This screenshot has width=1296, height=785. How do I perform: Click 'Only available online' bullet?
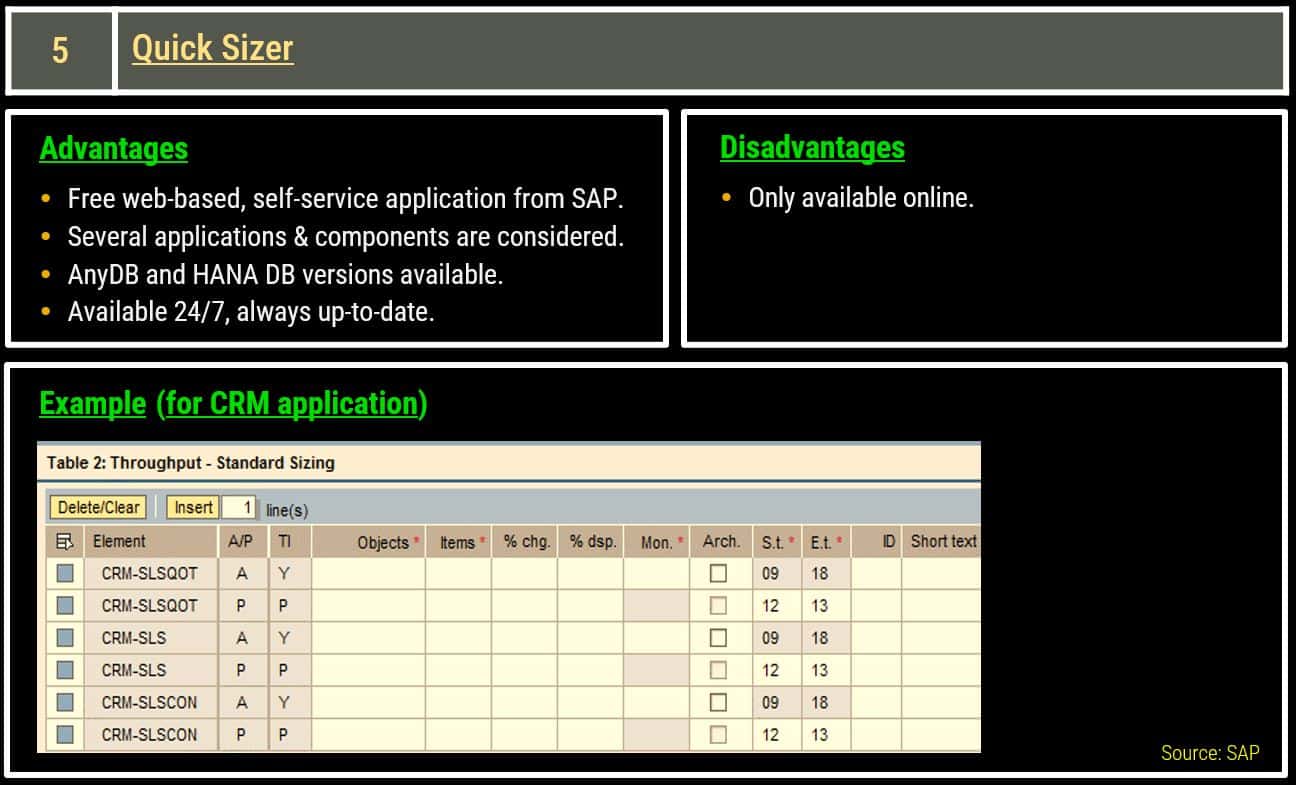pyautogui.click(x=861, y=197)
